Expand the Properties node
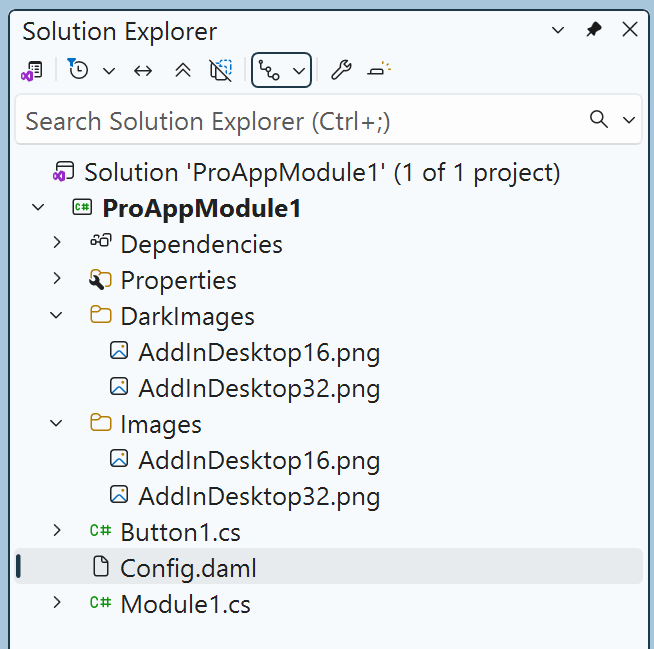The width and height of the screenshot is (654, 649). point(57,279)
